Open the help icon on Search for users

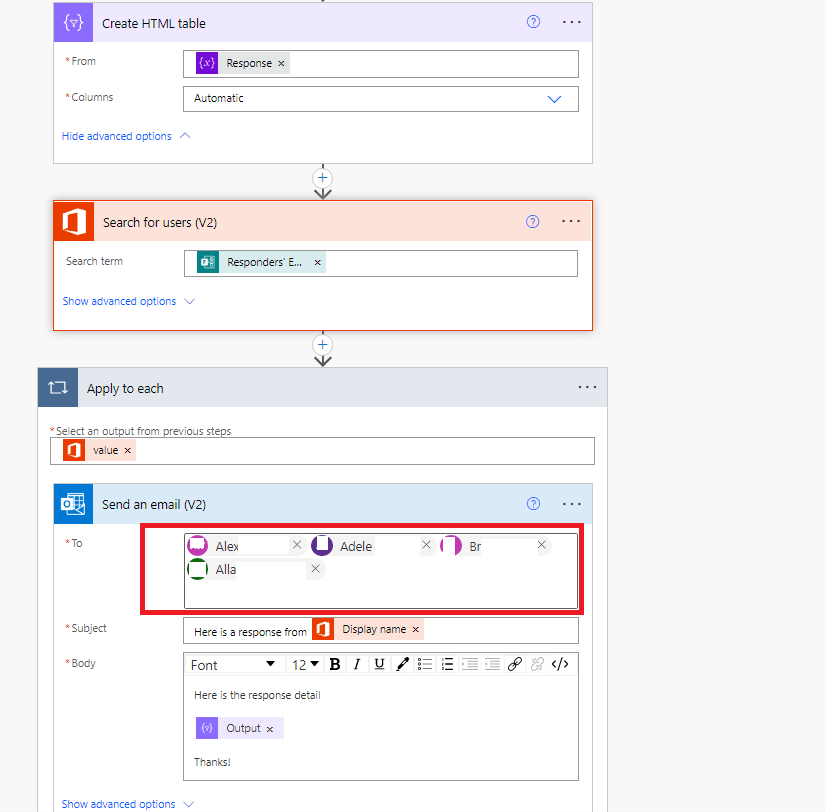[532, 221]
